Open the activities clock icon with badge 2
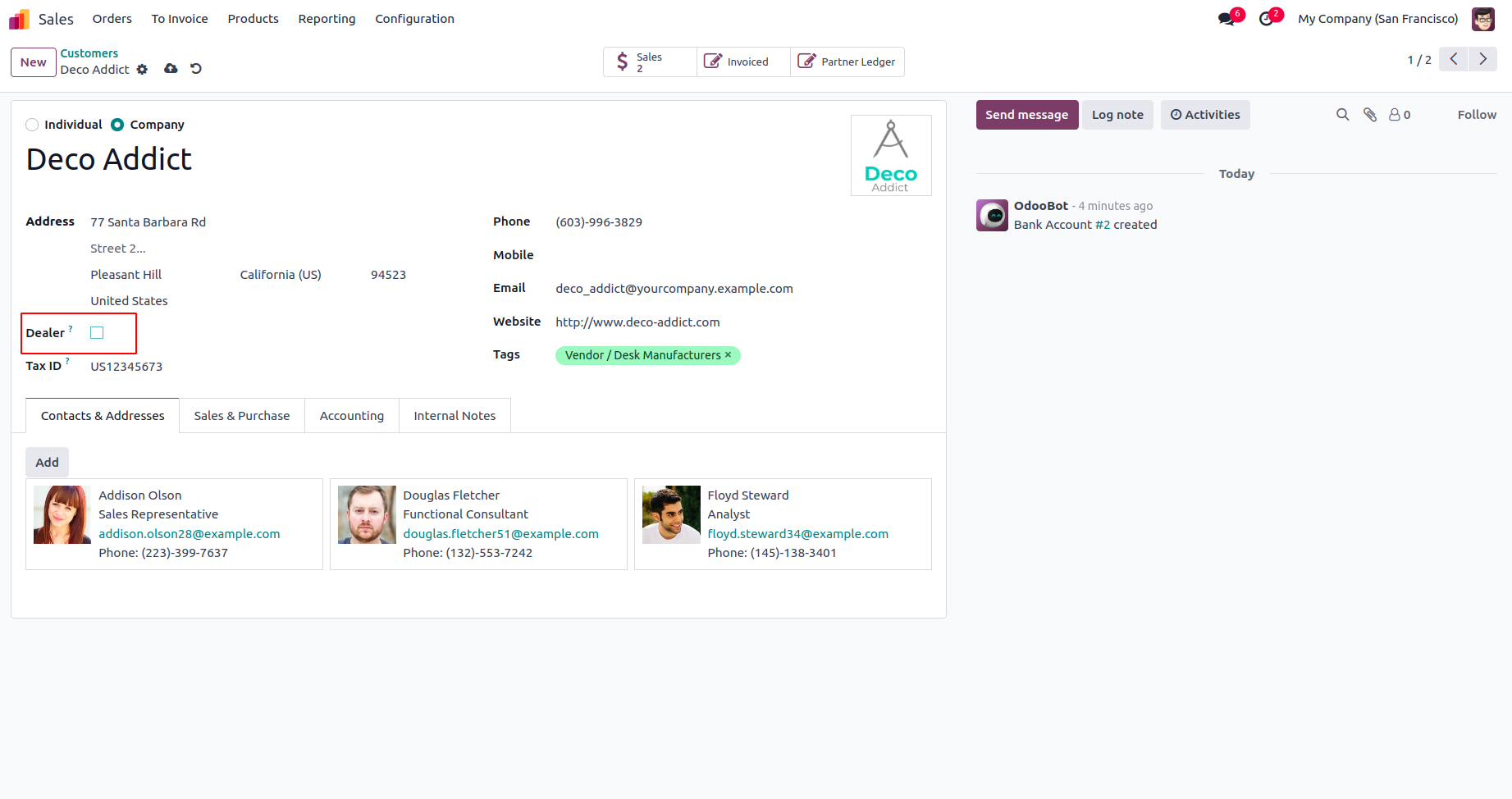This screenshot has height=799, width=1512. coord(1268,19)
